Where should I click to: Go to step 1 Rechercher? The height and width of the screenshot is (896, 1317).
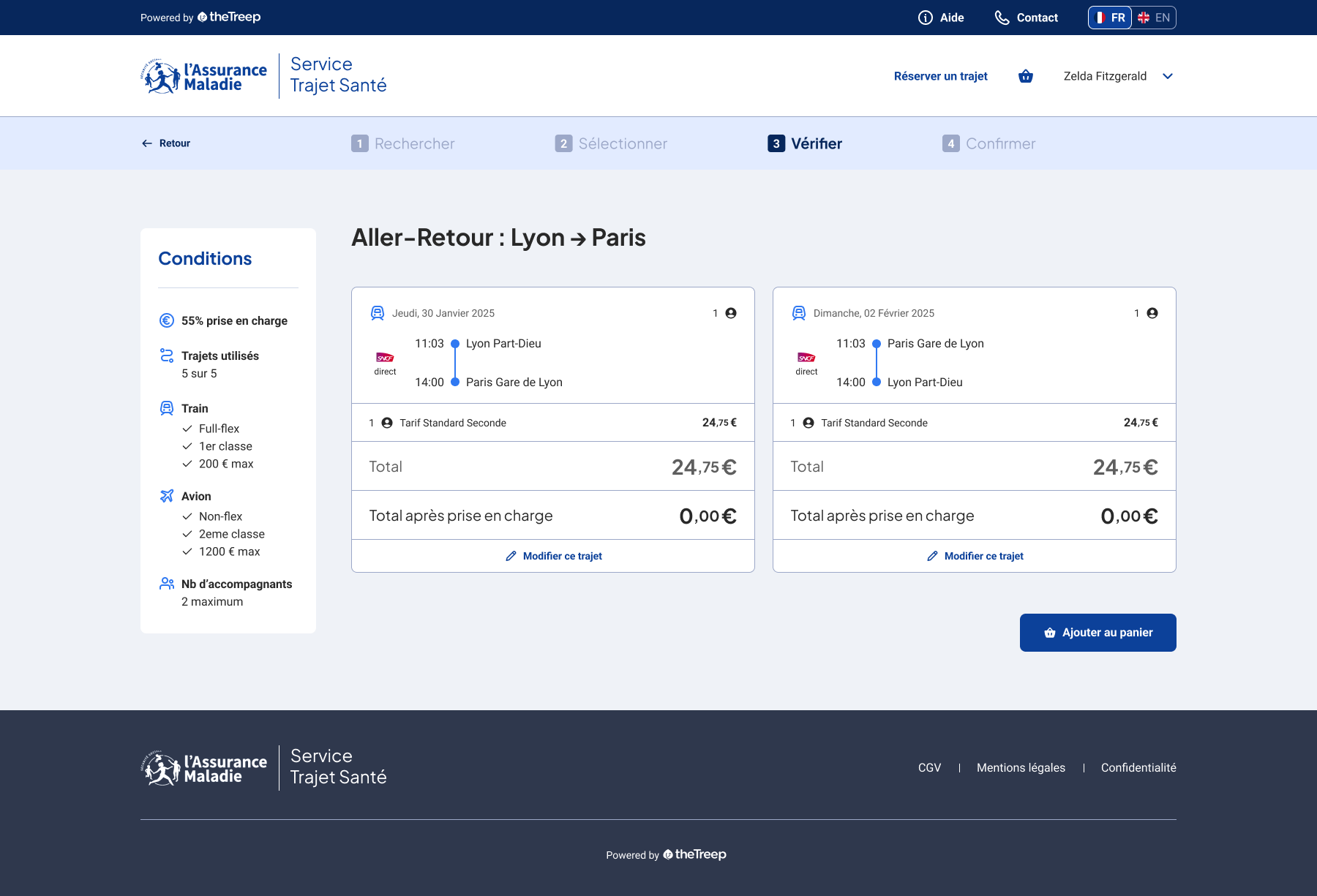403,143
